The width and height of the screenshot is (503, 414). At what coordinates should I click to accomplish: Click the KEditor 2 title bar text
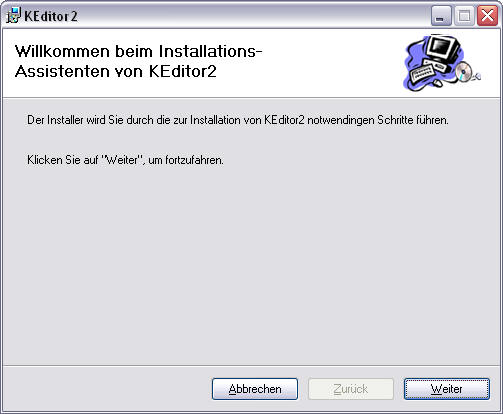(x=51, y=16)
